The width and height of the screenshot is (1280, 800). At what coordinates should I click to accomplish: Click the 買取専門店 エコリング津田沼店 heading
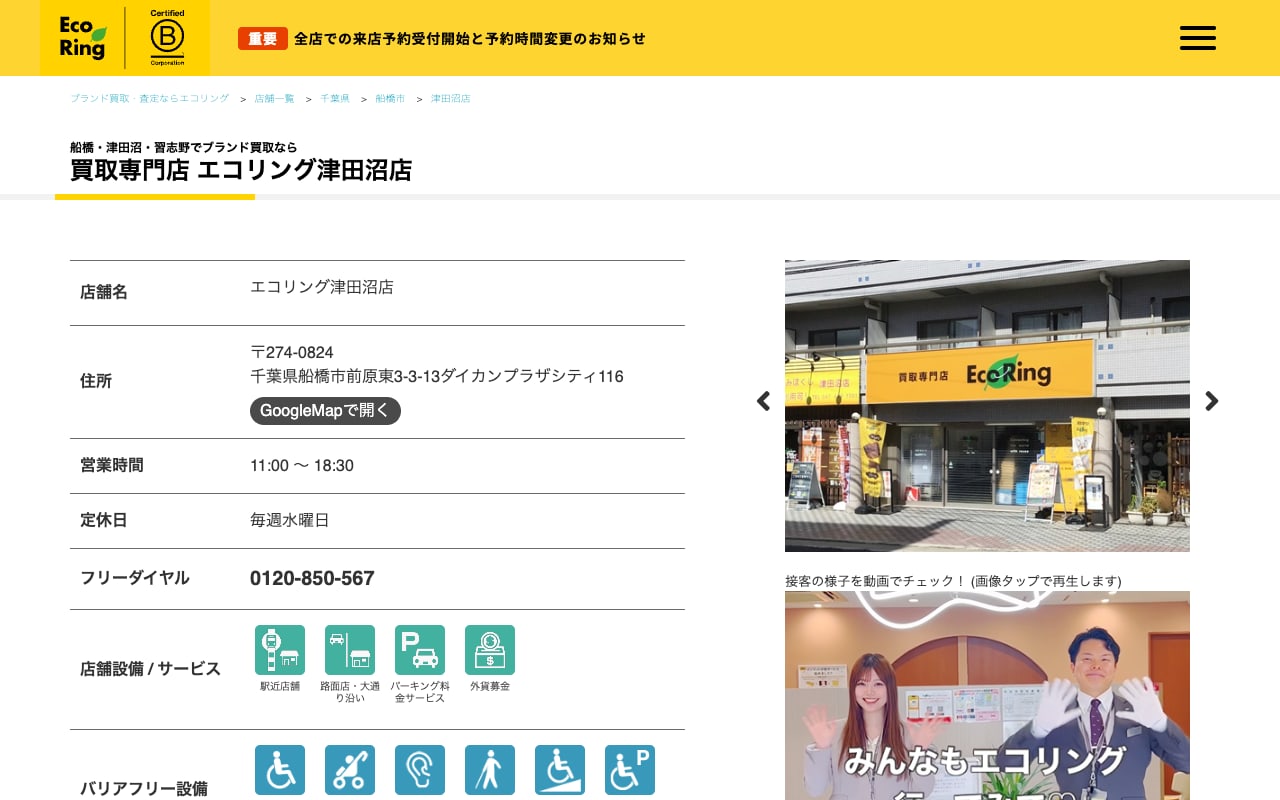click(241, 170)
